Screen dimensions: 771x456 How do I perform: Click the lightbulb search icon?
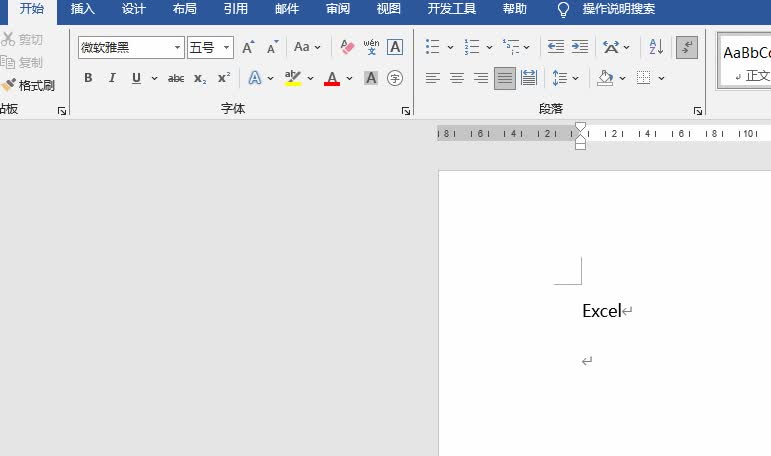click(x=563, y=10)
